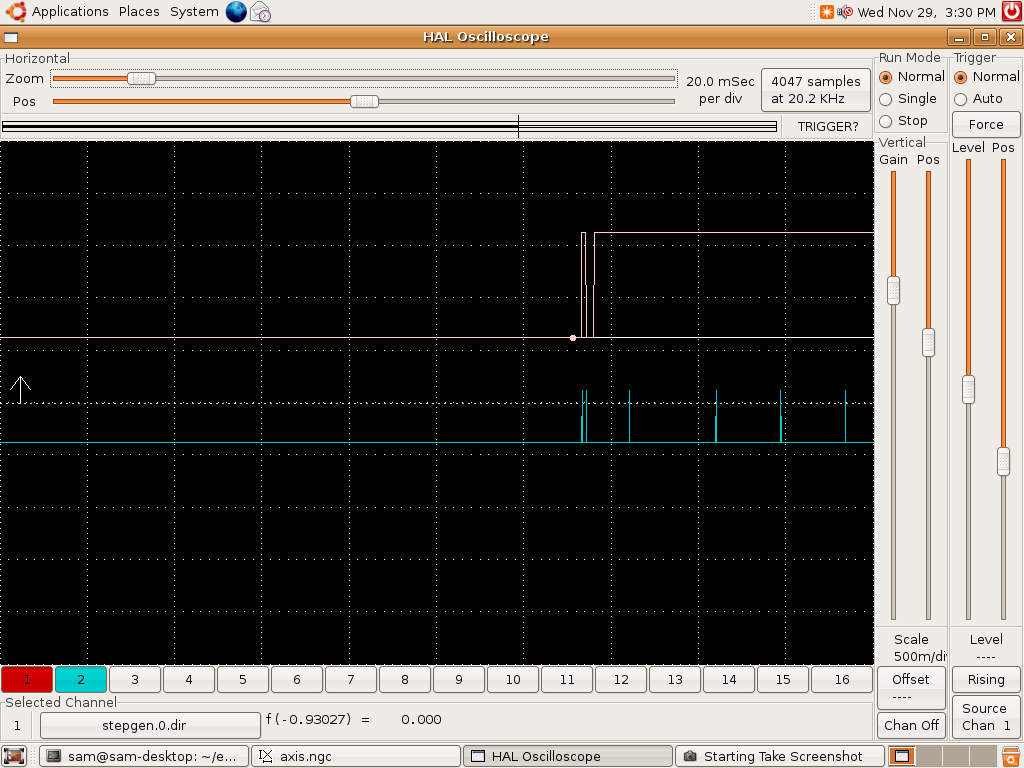The image size is (1024, 768).
Task: Click the 4047 samples at 20.2 KHz button
Action: [816, 90]
